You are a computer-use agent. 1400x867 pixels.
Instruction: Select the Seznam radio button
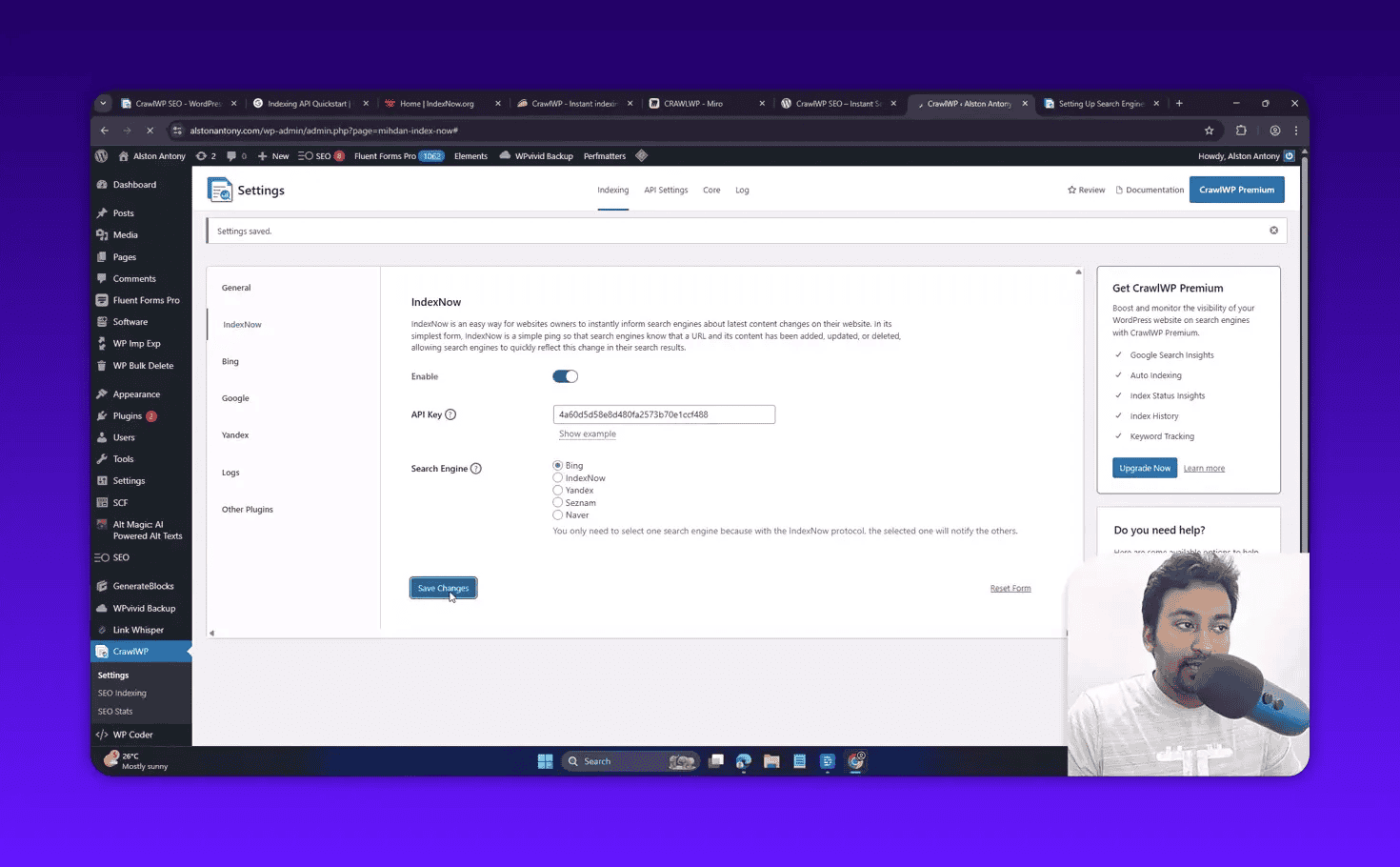click(x=558, y=503)
